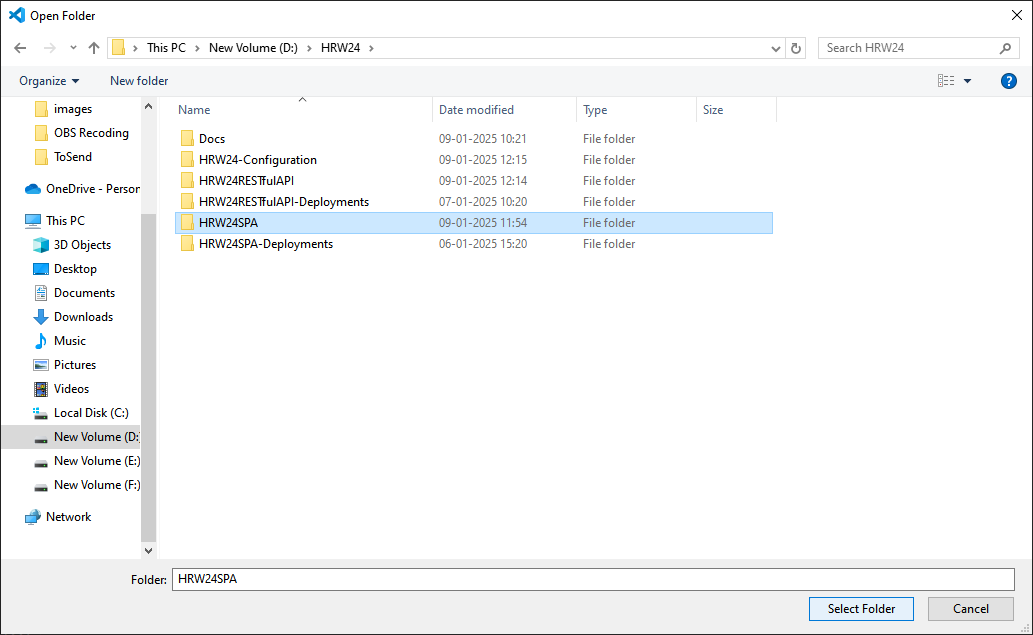Refresh the HRW24 folder listing
1033x635 pixels.
[x=796, y=48]
